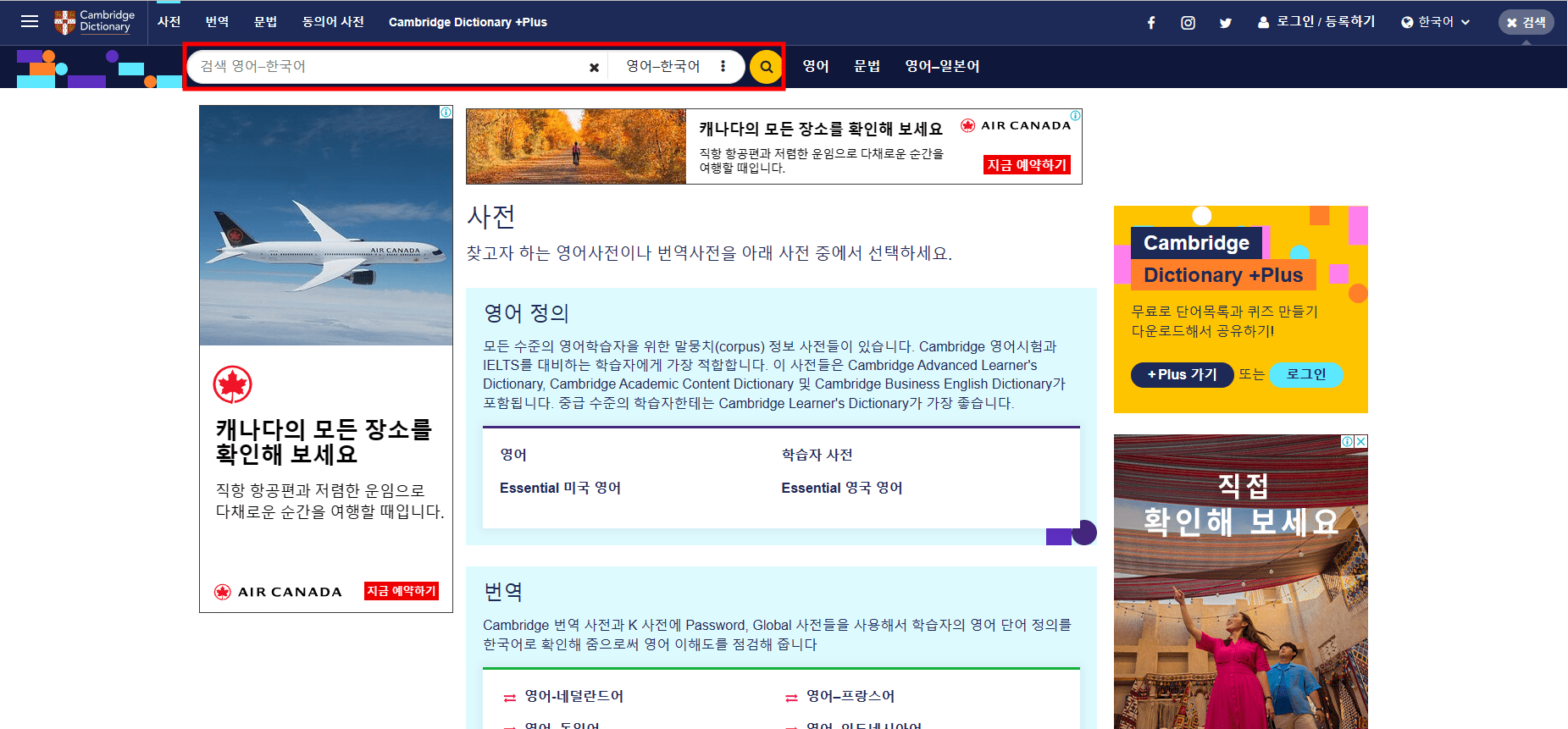The width and height of the screenshot is (1568, 729).
Task: Open ad info icon on left airplane ad
Action: 446,112
